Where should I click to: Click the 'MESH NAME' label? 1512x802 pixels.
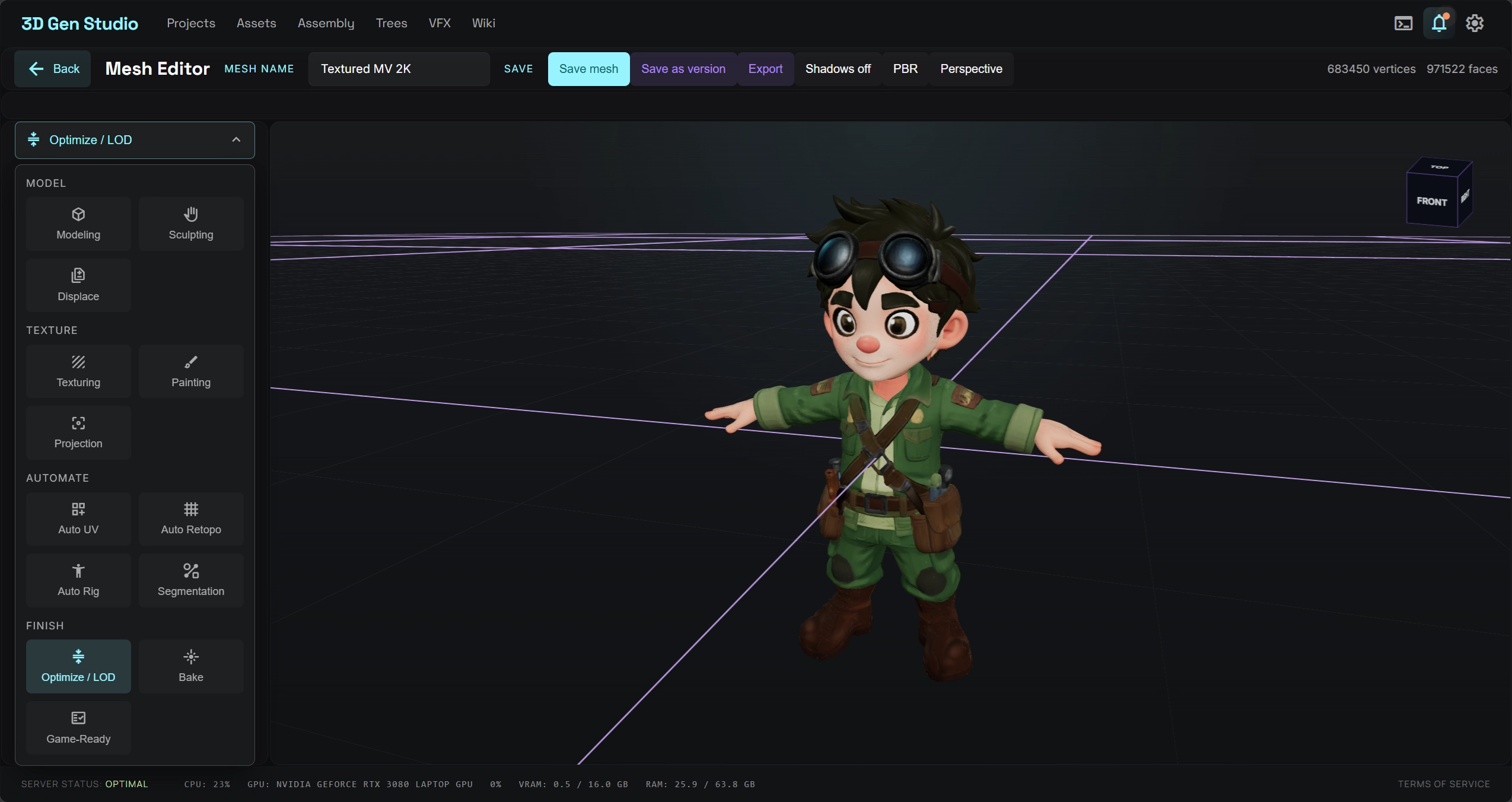259,69
